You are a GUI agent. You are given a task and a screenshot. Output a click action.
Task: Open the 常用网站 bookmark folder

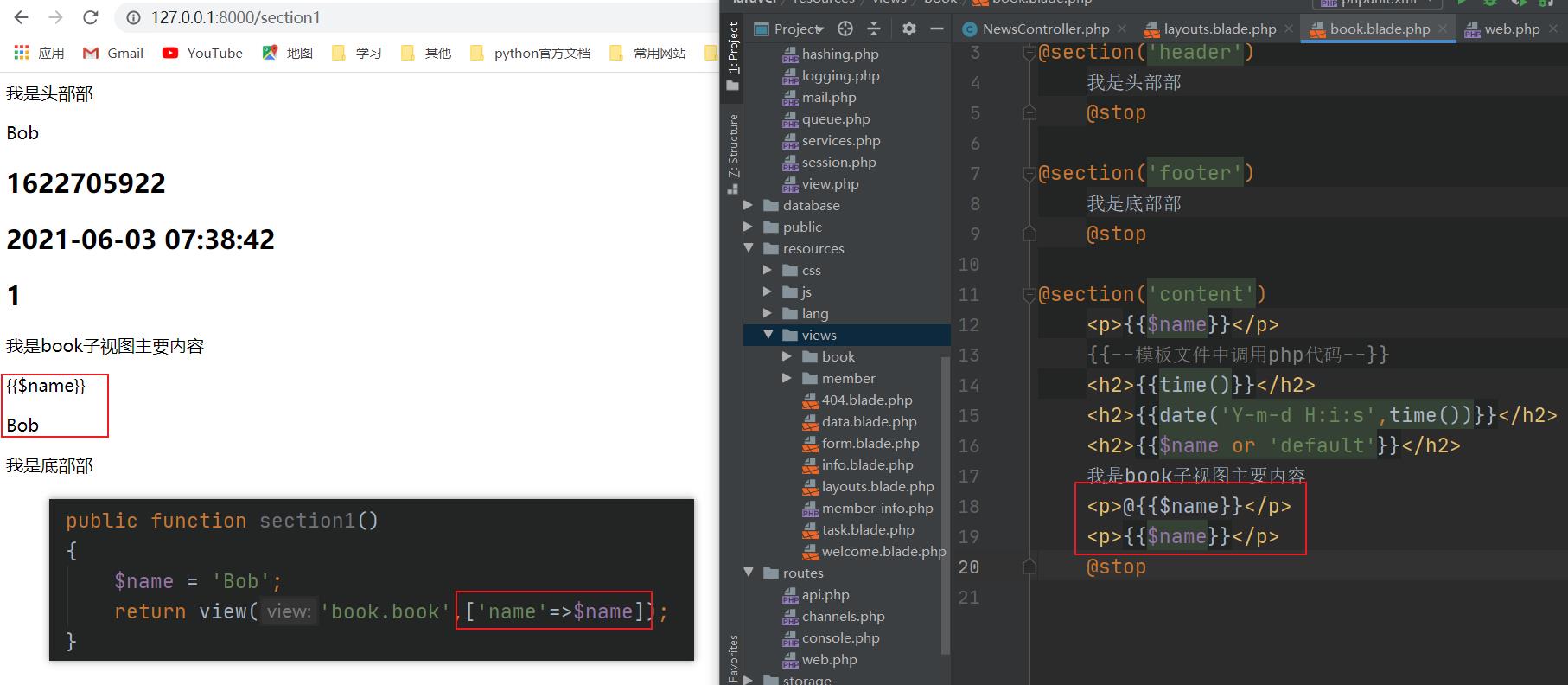(647, 53)
